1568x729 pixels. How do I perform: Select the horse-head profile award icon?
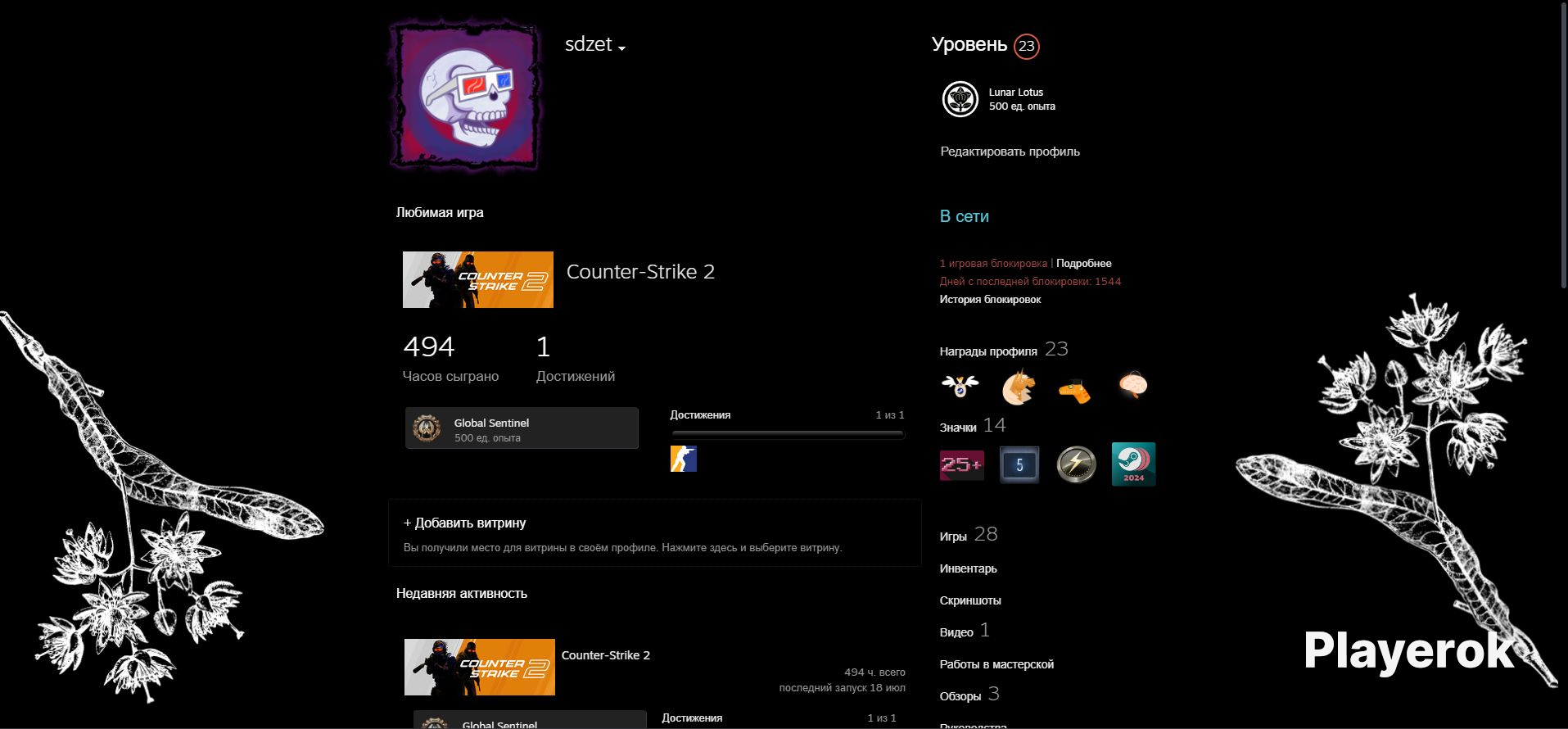tap(1019, 387)
